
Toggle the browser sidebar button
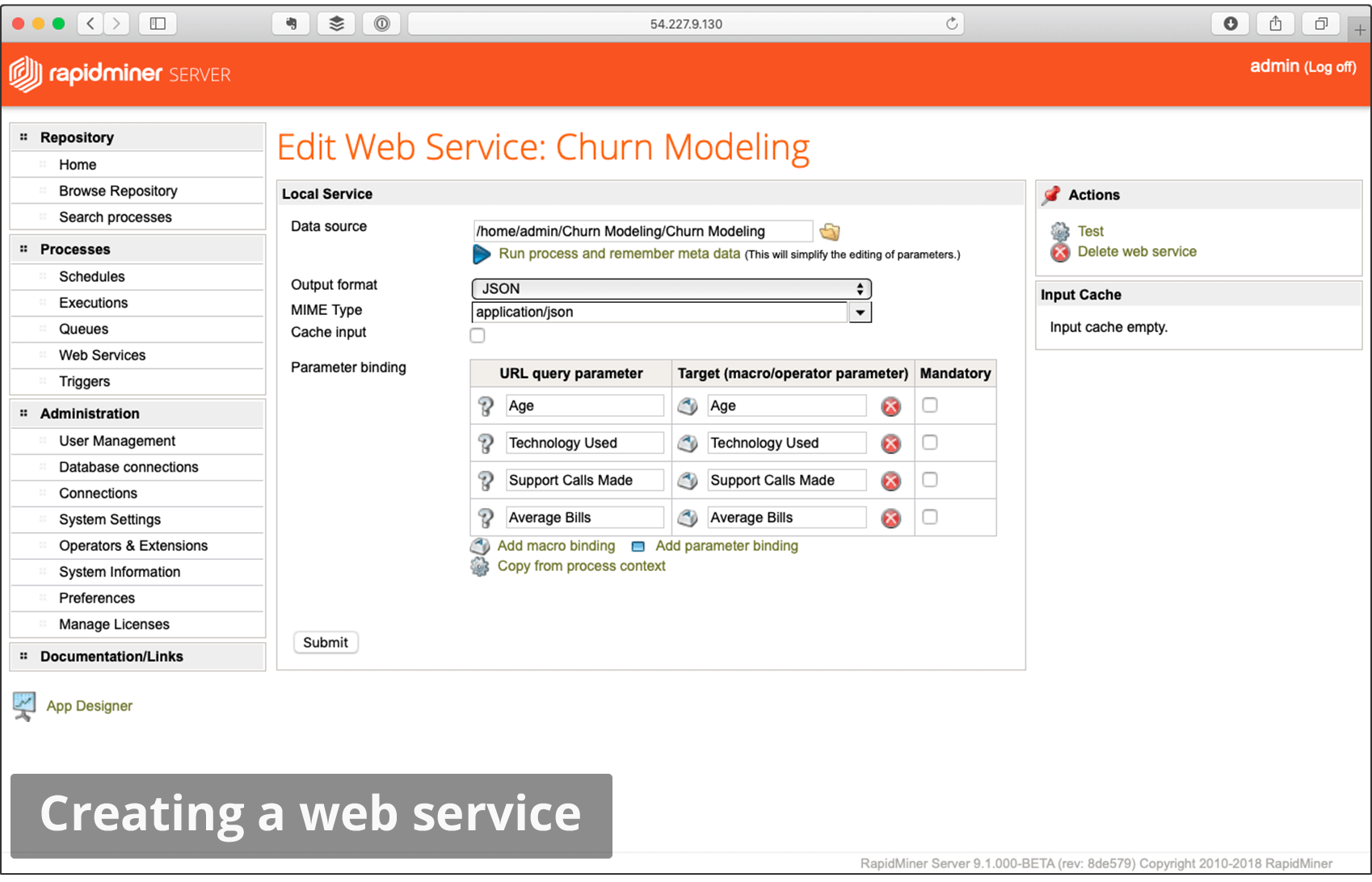158,23
